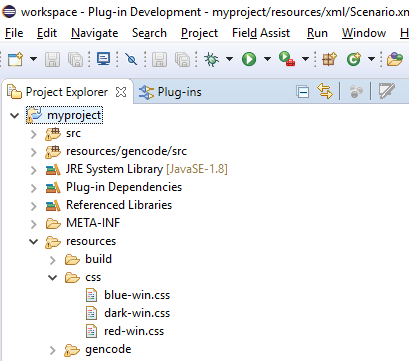Open a console with the monitor icon
Viewport: 409px width, 361px height.
[104, 59]
